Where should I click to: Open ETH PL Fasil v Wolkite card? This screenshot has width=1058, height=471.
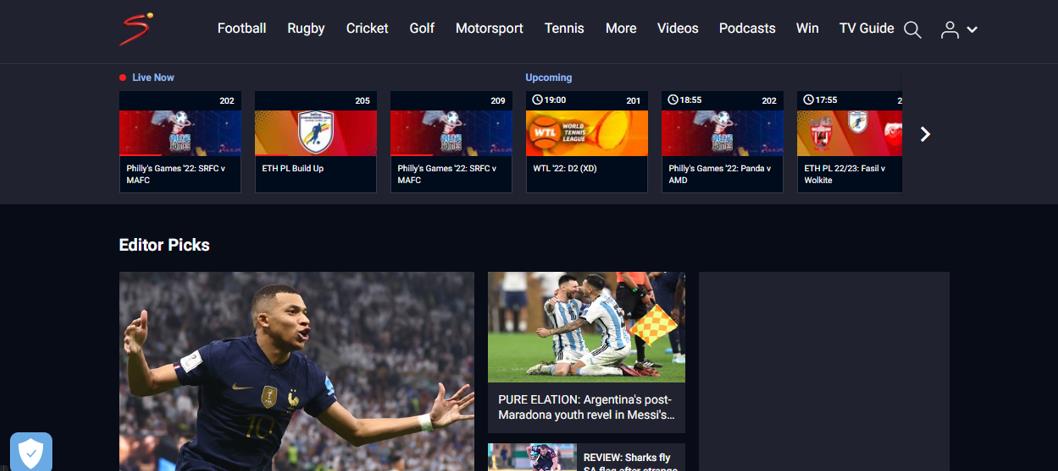(x=849, y=141)
